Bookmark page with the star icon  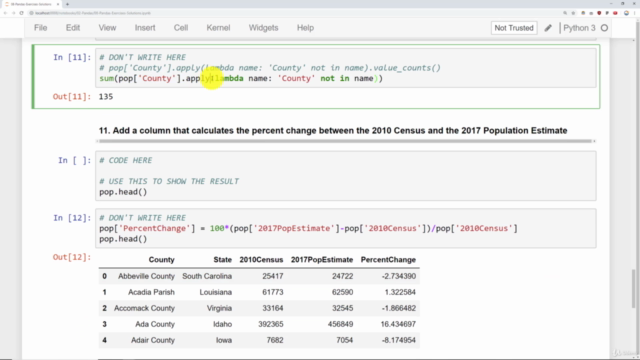tap(573, 13)
